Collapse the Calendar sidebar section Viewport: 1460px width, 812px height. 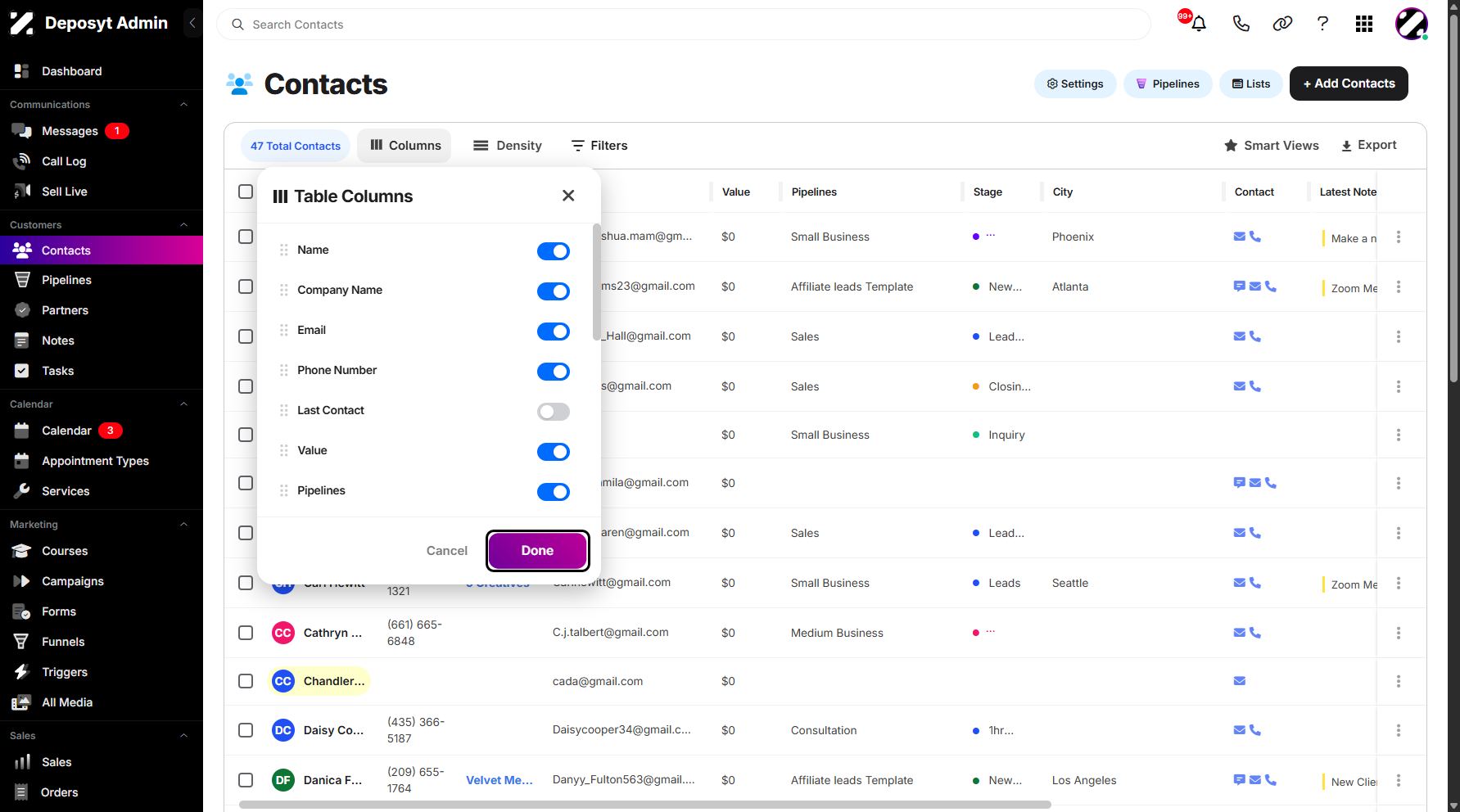click(184, 404)
